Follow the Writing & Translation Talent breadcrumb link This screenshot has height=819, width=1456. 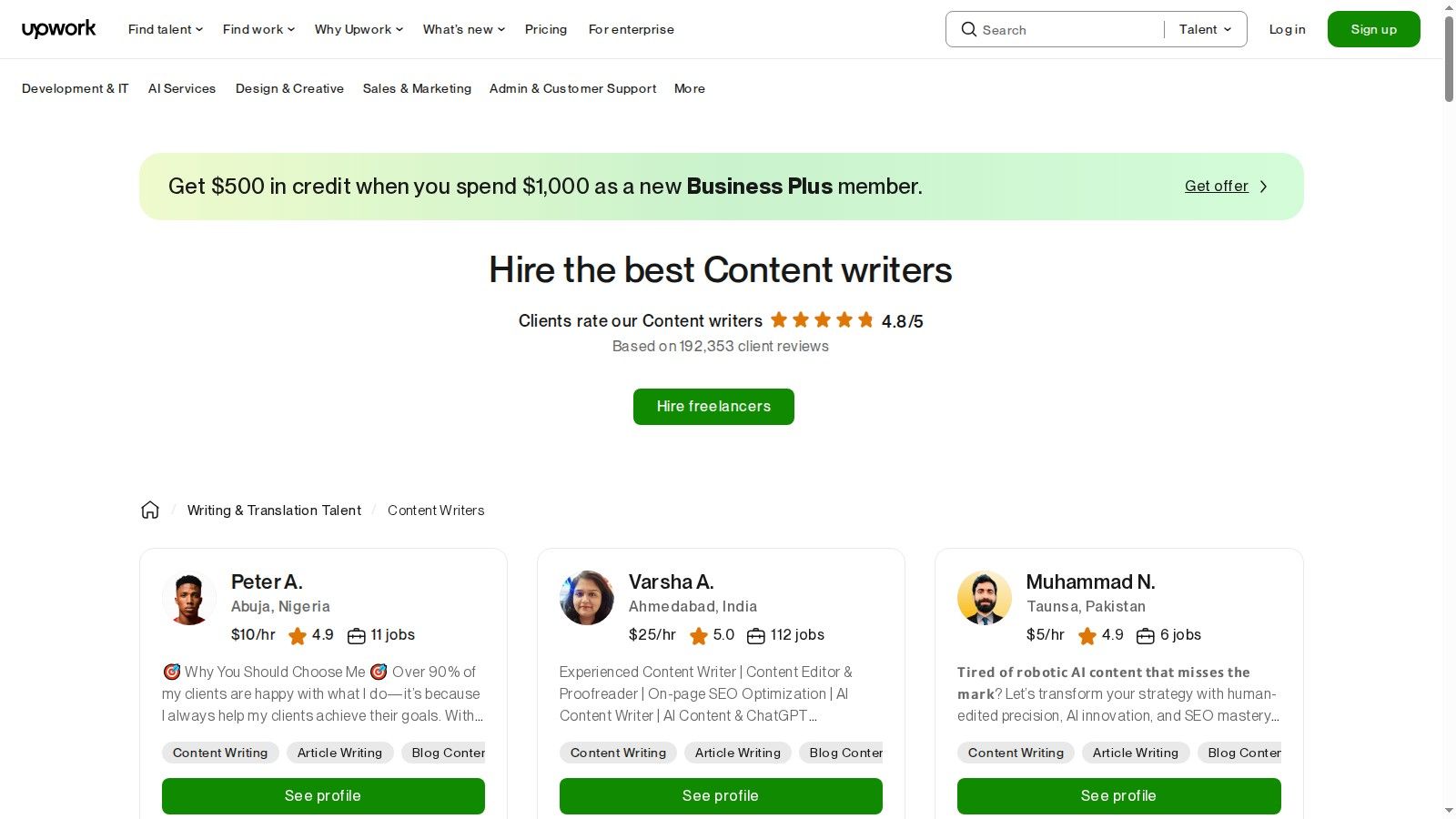pos(274,510)
